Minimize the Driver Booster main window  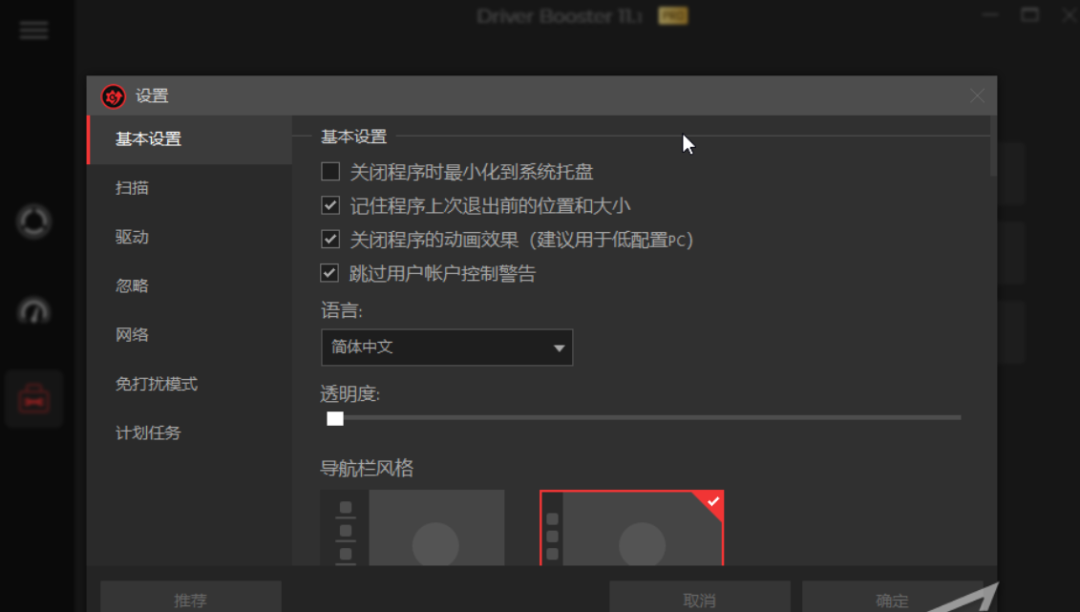[990, 14]
